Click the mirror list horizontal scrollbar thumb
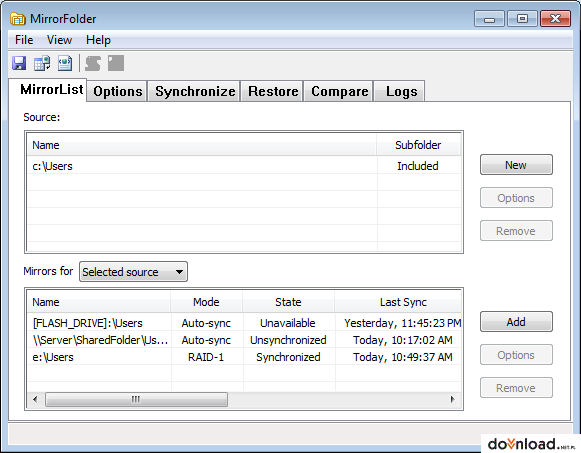This screenshot has width=581, height=453. tap(136, 400)
